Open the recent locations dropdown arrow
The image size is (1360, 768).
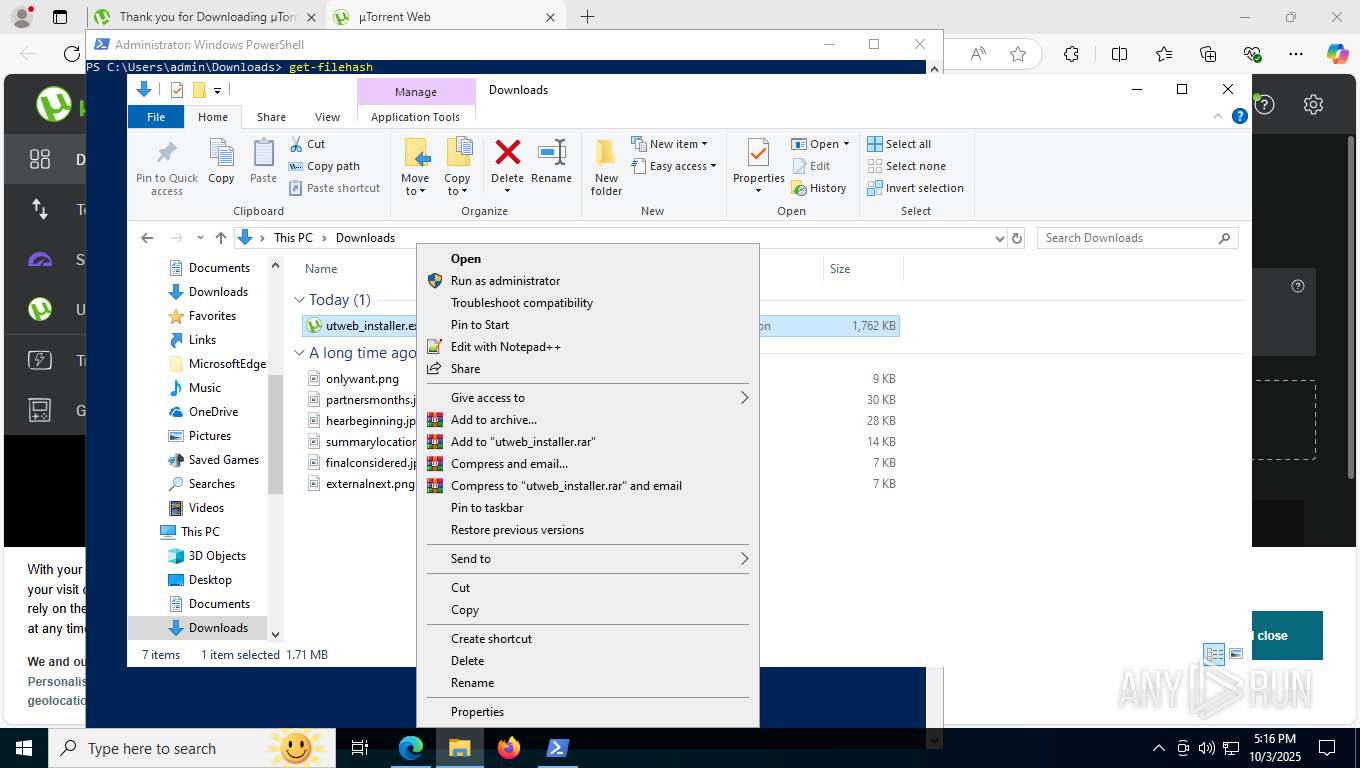point(201,238)
